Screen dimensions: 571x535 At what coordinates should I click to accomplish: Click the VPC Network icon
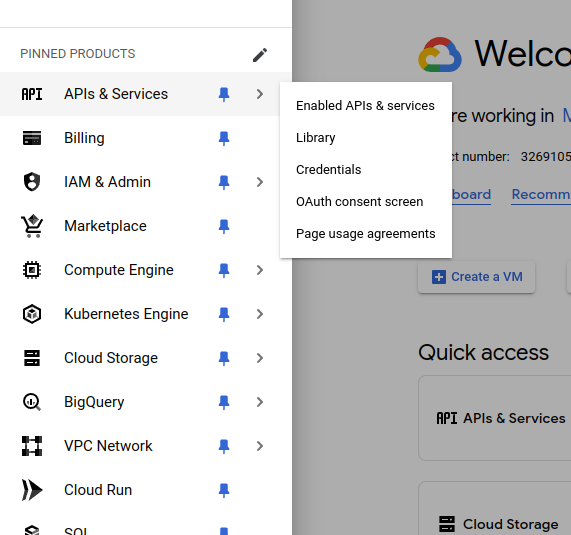click(32, 446)
